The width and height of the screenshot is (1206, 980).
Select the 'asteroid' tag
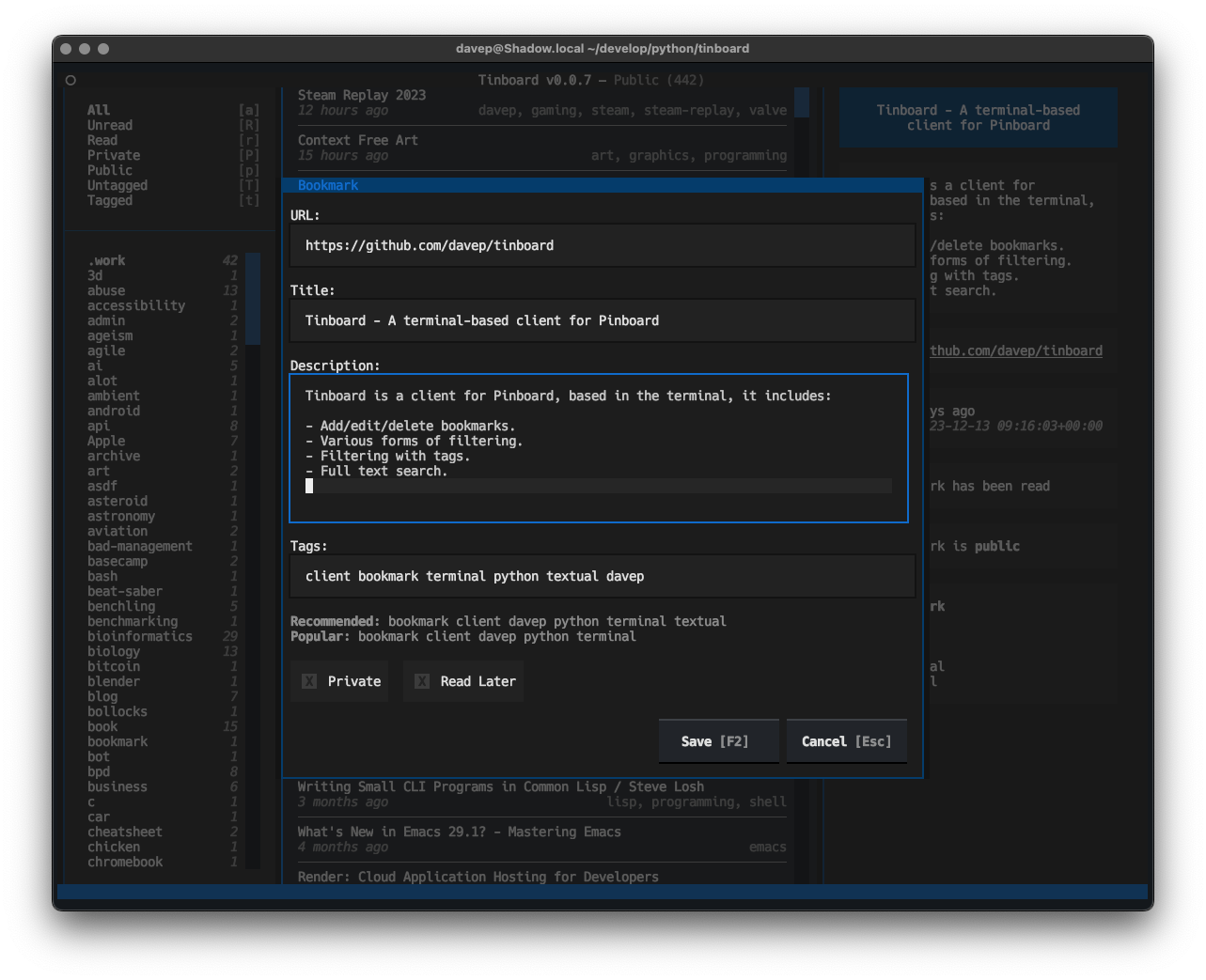point(163,501)
